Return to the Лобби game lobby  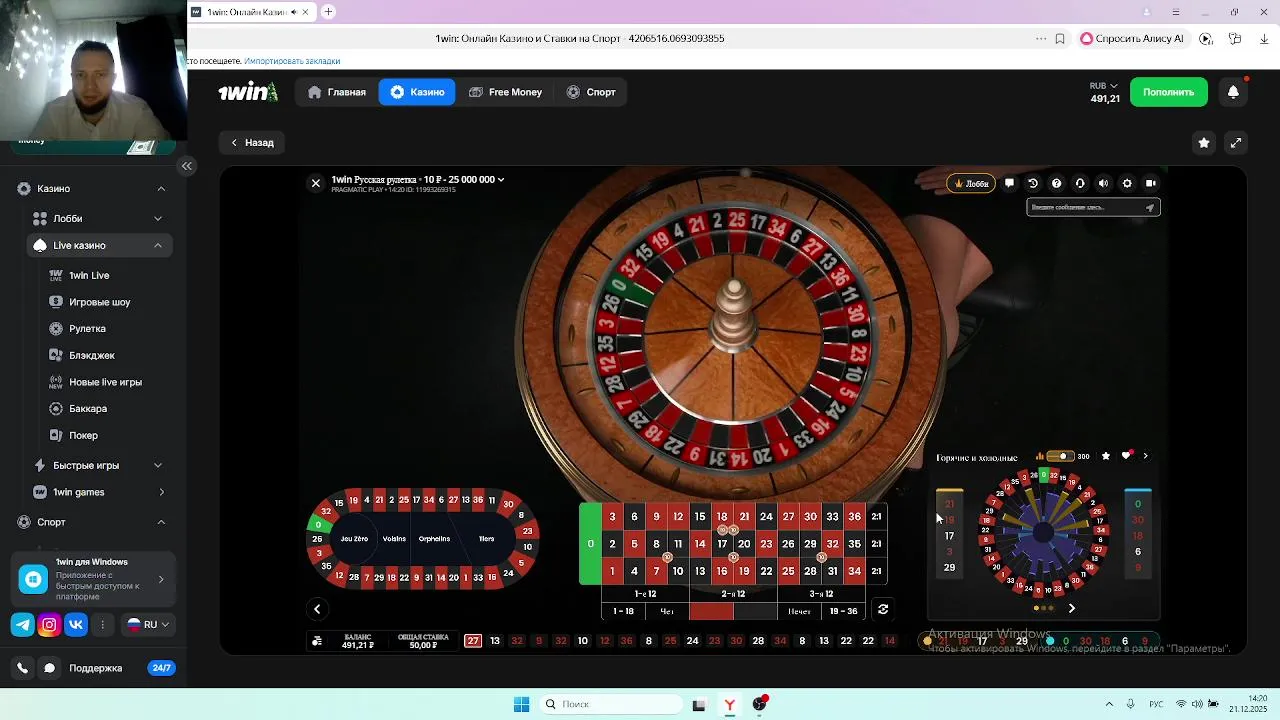point(971,183)
